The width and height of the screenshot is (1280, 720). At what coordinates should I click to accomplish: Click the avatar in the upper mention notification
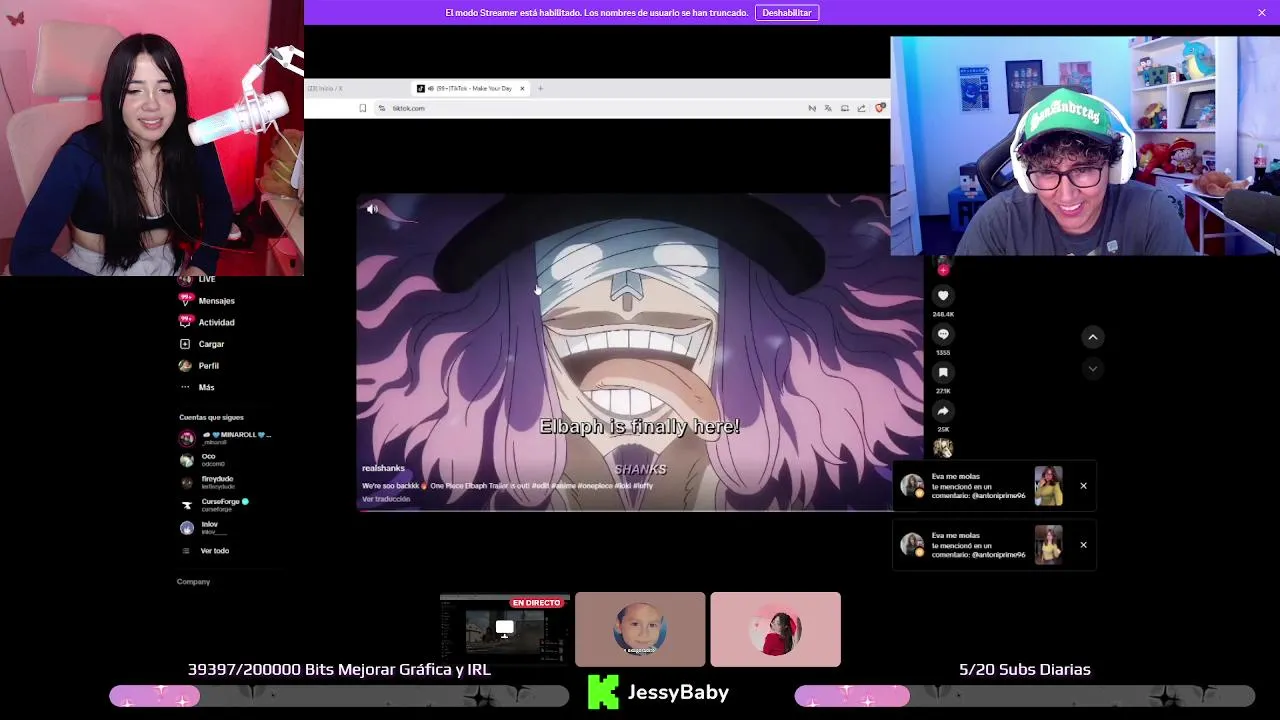(x=911, y=486)
